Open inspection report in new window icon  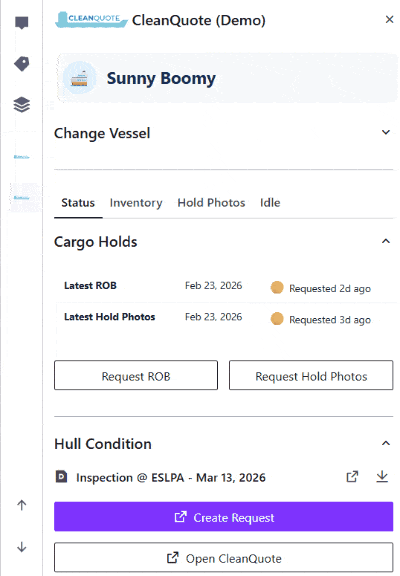[352, 477]
